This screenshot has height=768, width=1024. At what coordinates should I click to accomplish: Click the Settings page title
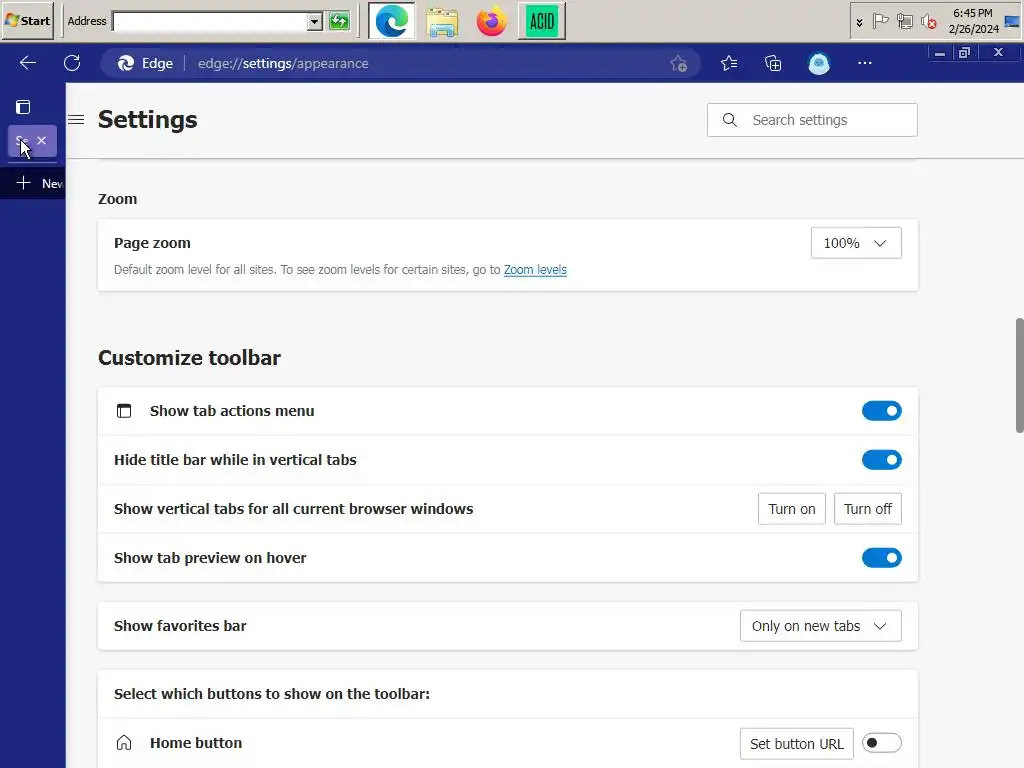point(148,120)
